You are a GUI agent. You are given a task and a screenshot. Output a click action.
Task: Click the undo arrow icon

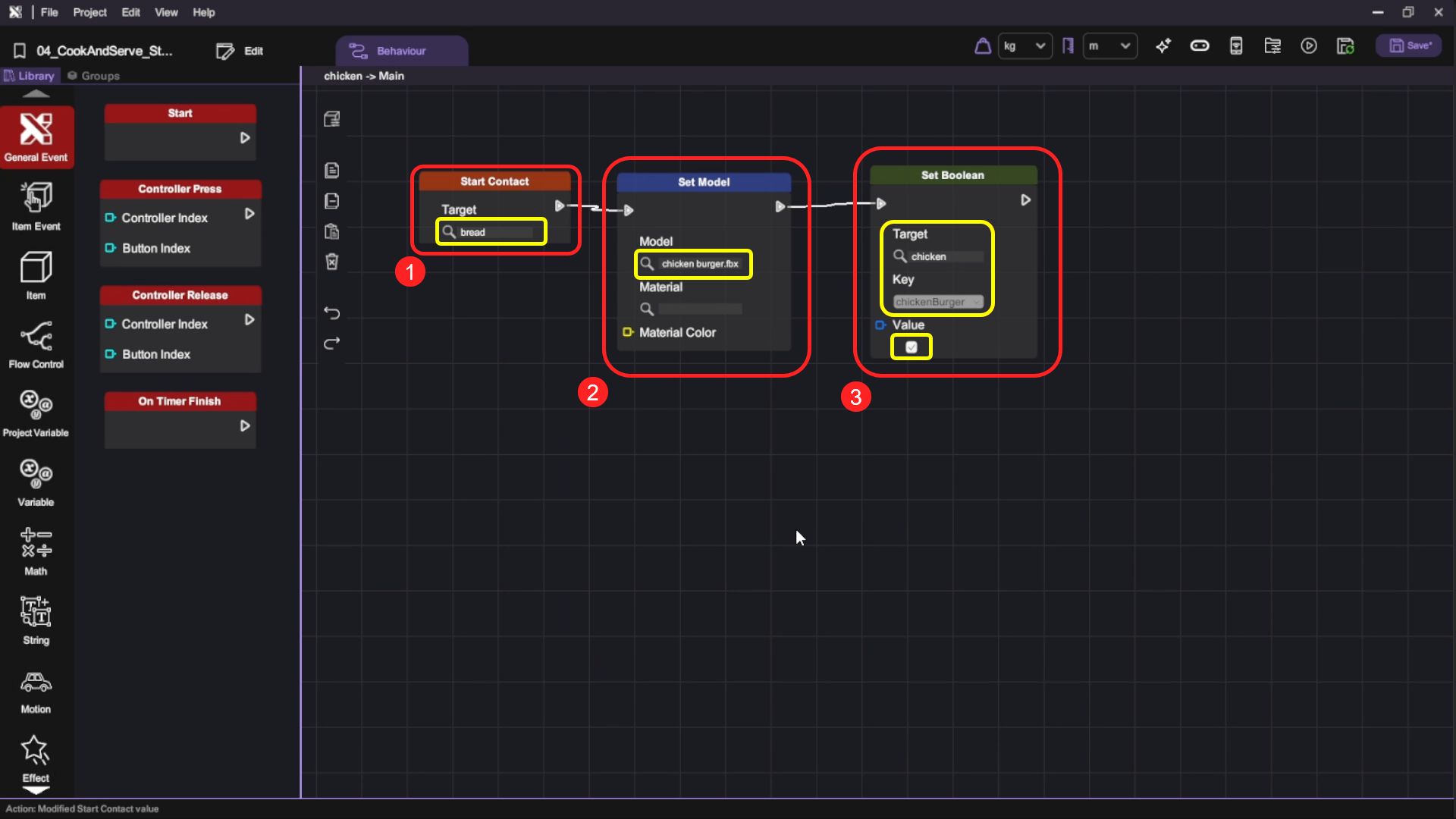pyautogui.click(x=332, y=312)
